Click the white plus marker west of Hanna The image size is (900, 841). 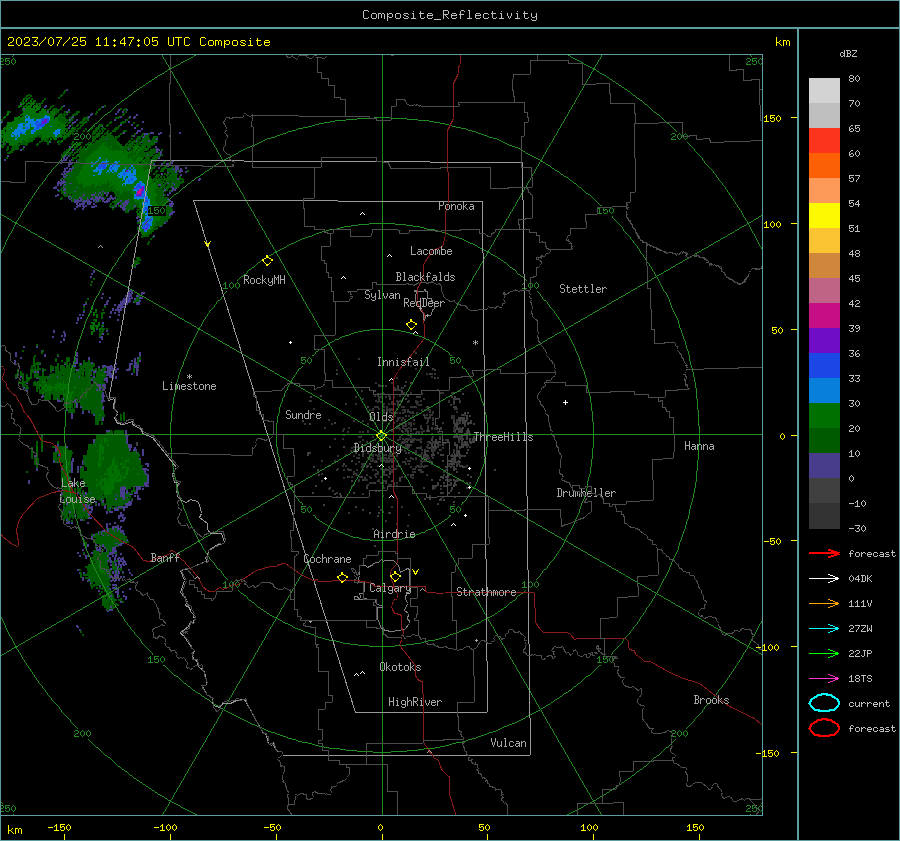point(565,402)
